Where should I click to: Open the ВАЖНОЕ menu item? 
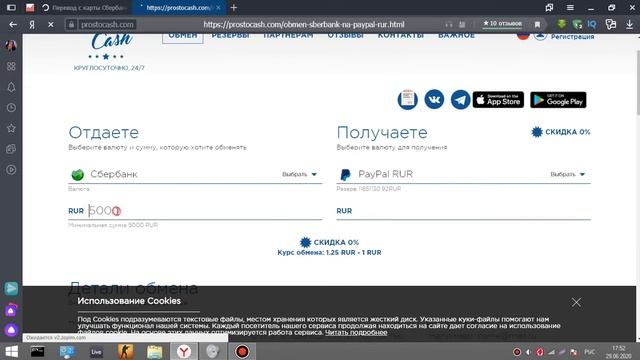coord(456,36)
